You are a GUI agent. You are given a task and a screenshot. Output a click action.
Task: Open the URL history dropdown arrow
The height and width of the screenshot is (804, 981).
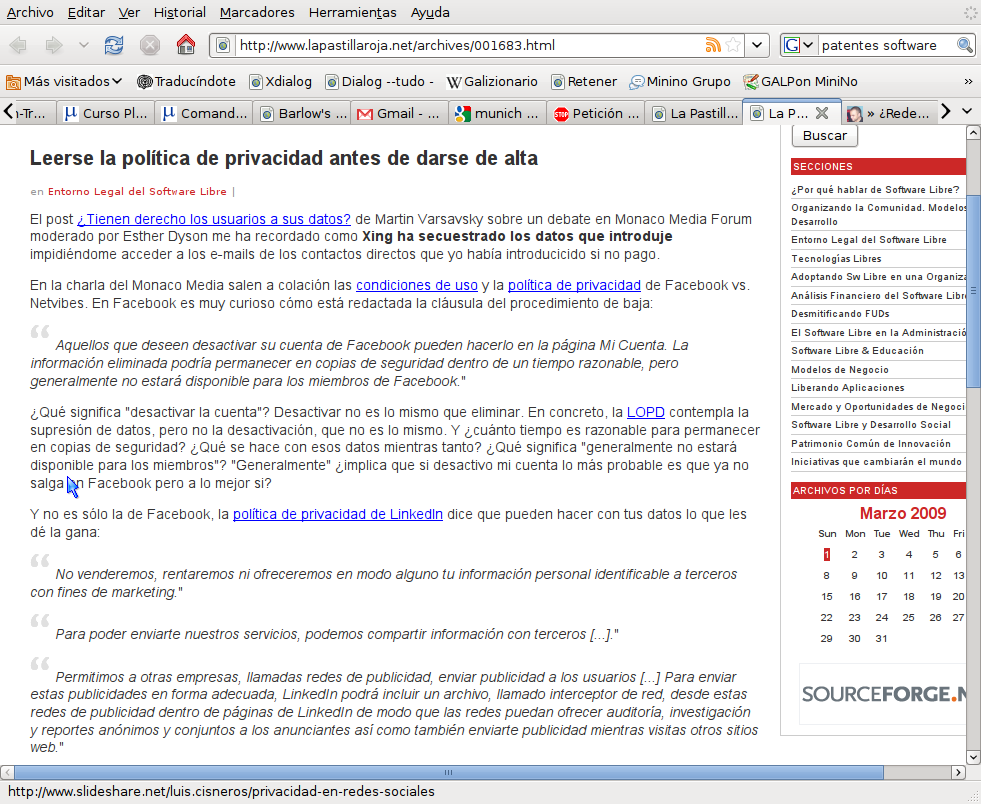coord(757,45)
